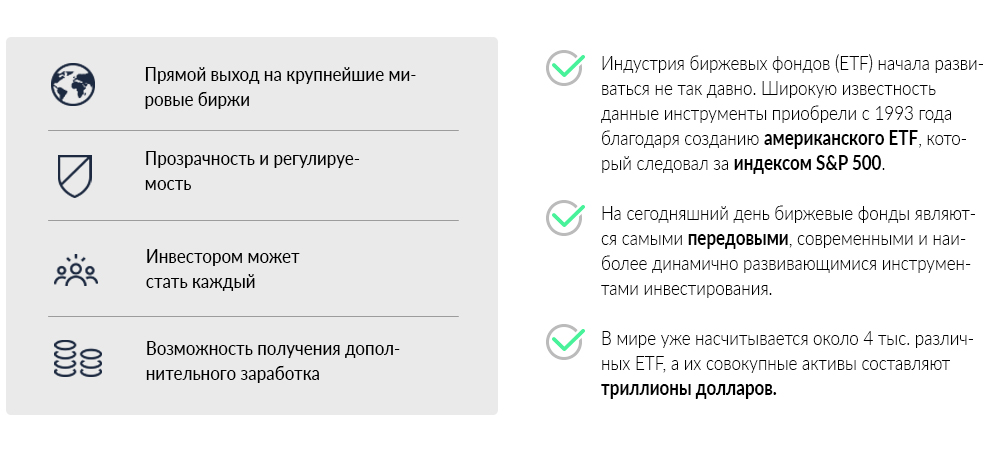Click the checkmark beside the ETF industry paragraph
Image resolution: width=1000 pixels, height=463 pixels.
pyautogui.click(x=565, y=68)
